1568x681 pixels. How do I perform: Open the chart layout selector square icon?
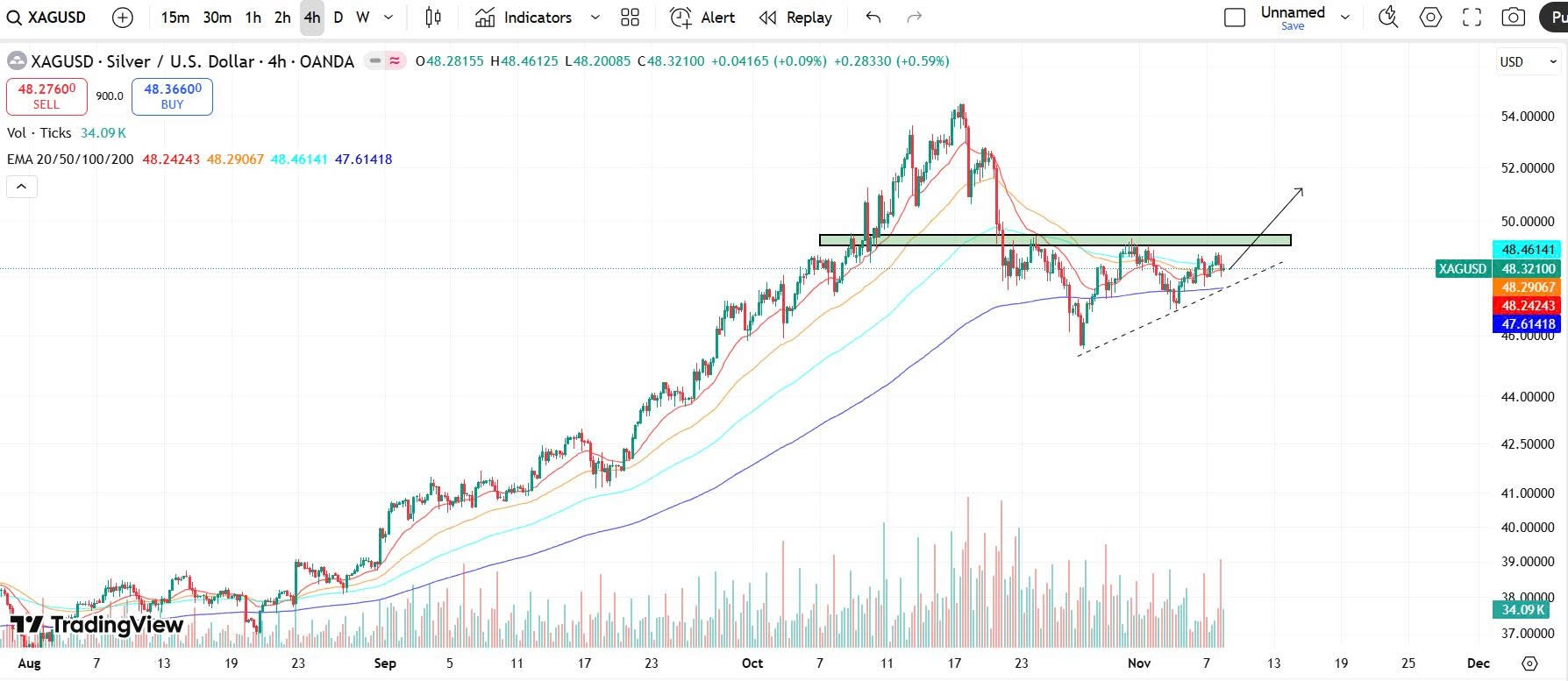1234,18
